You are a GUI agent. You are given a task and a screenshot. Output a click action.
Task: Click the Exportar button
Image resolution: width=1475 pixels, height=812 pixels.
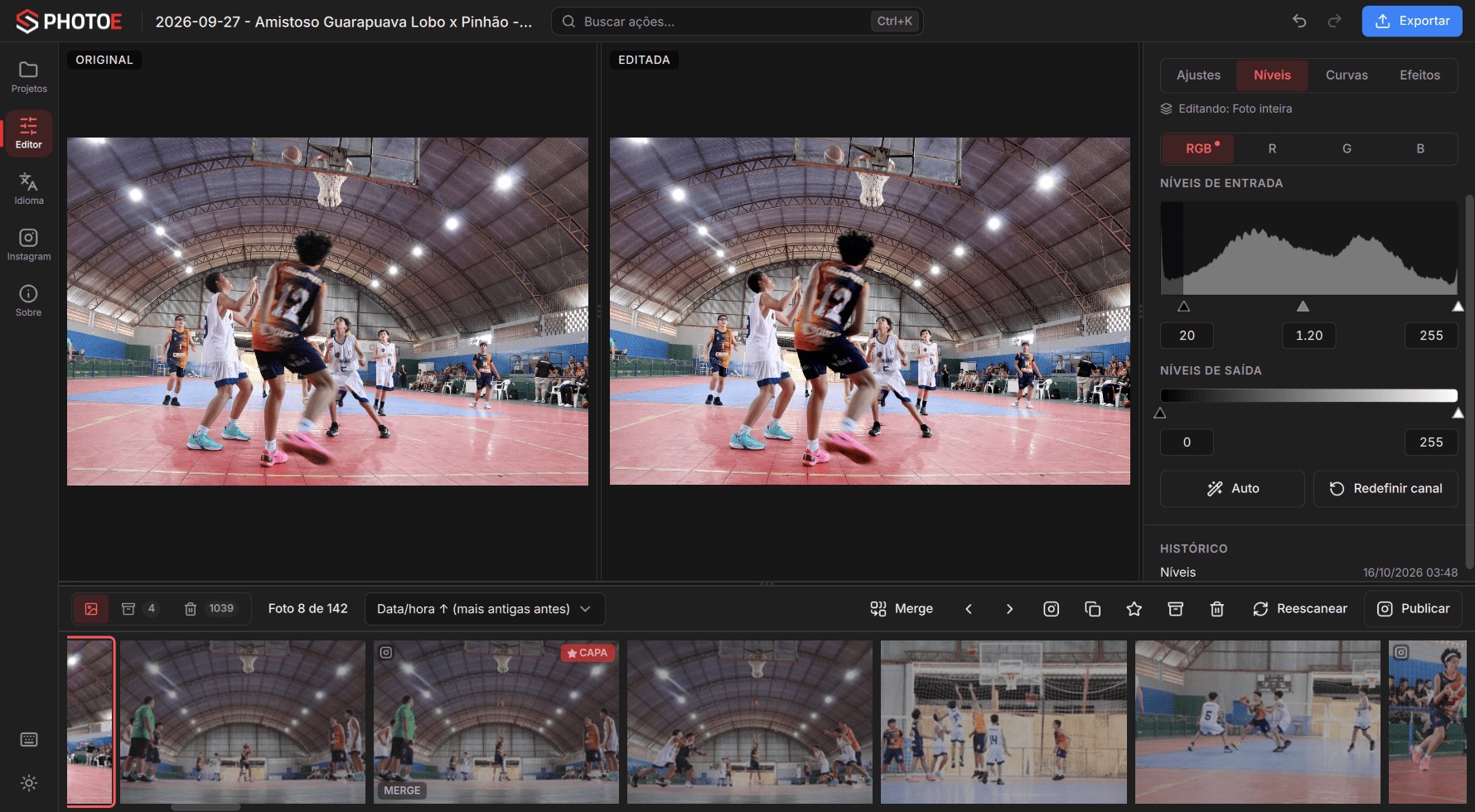(x=1412, y=21)
